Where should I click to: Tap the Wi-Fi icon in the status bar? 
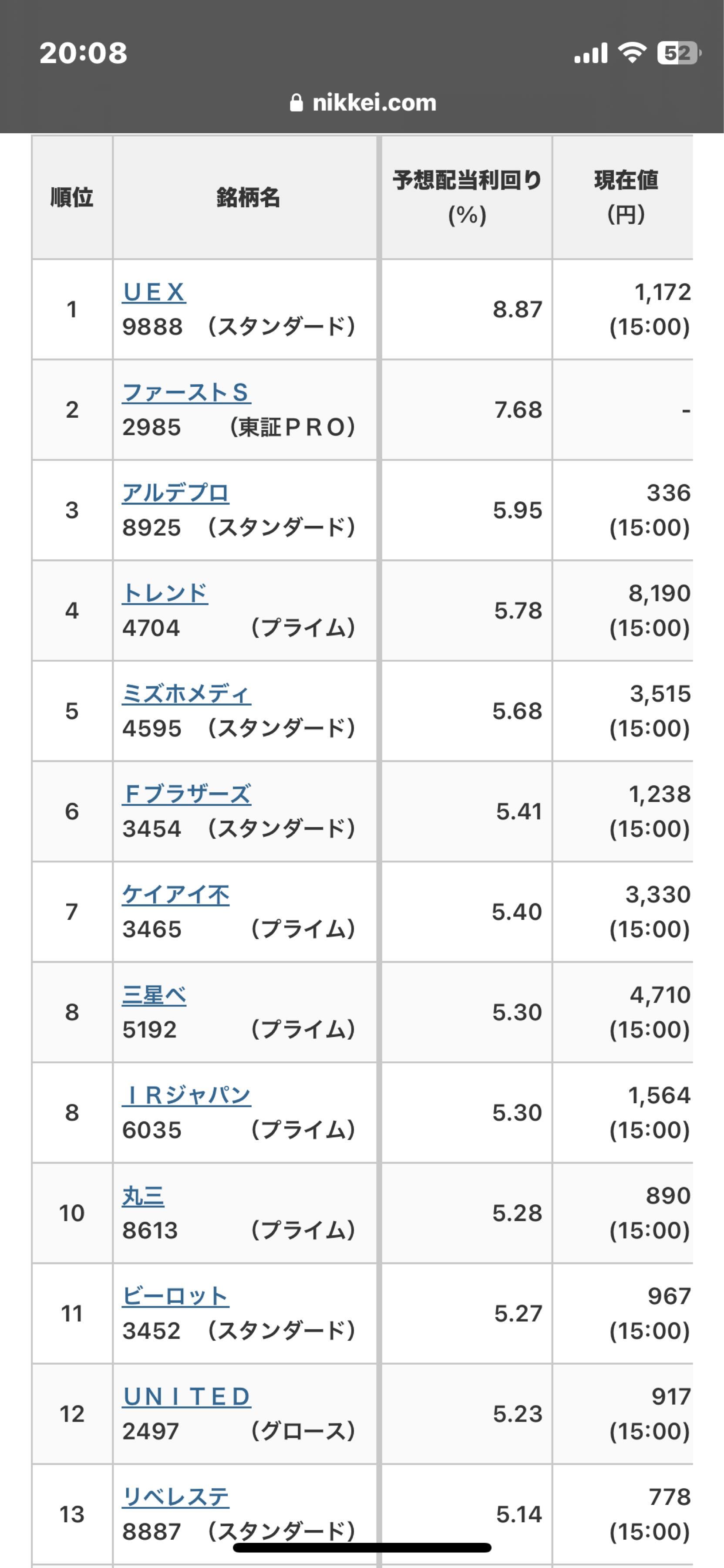(632, 54)
